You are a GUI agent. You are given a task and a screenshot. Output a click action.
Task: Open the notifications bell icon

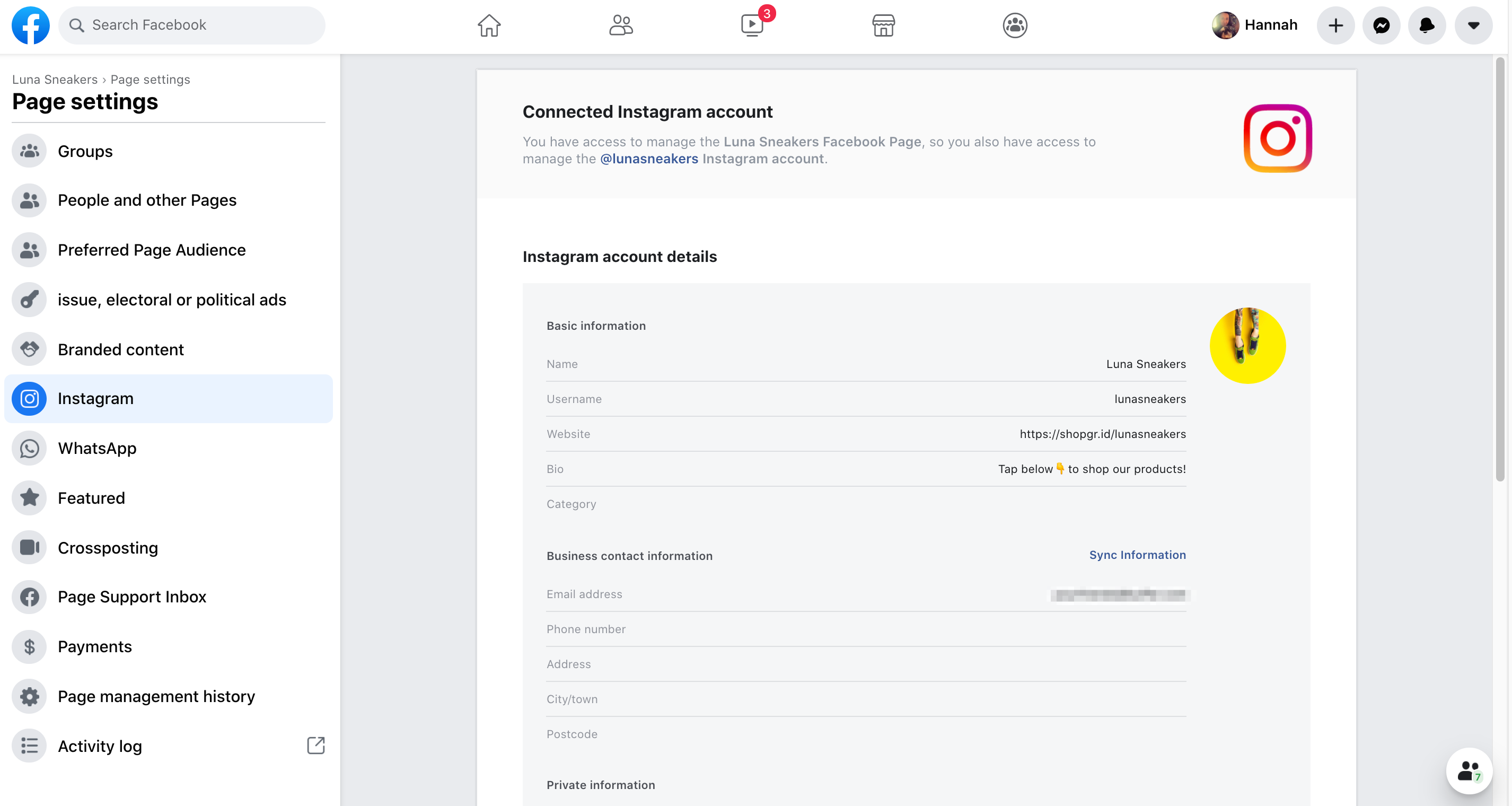point(1426,25)
